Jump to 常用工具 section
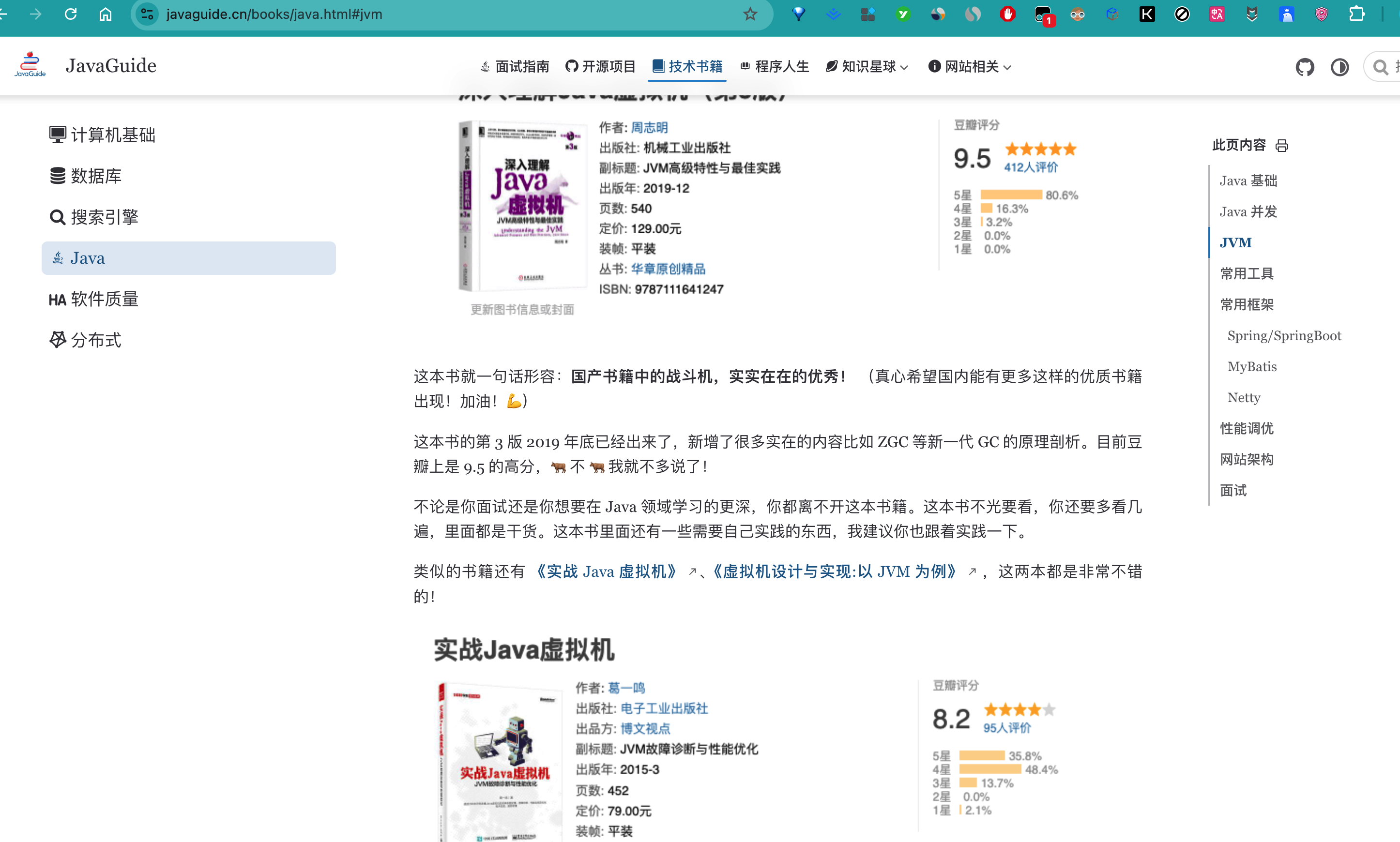1400x842 pixels. (x=1247, y=273)
